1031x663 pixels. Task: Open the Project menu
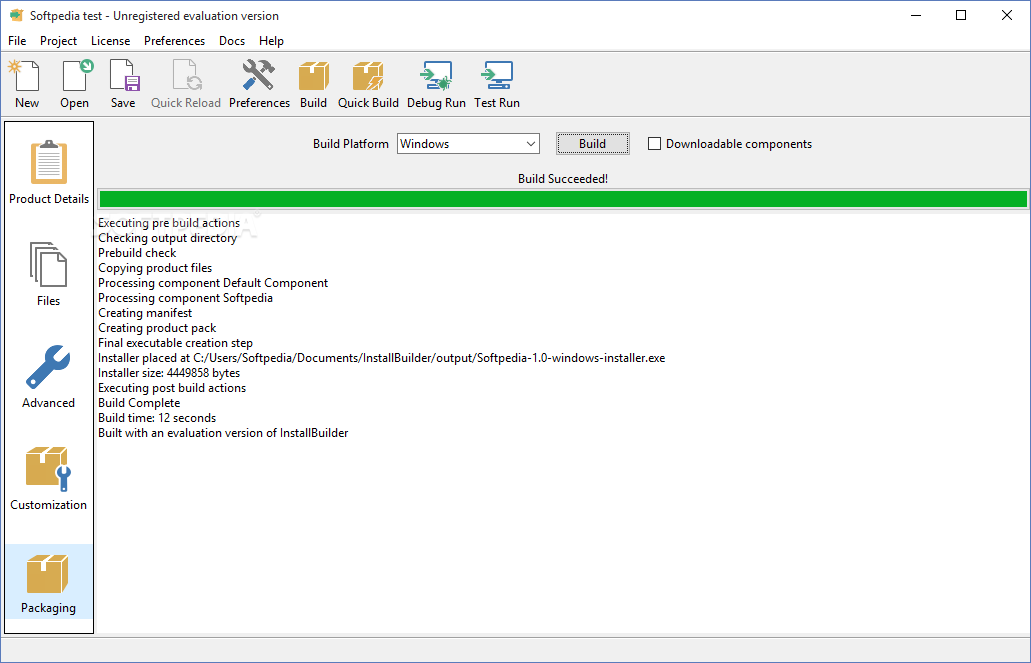[59, 41]
